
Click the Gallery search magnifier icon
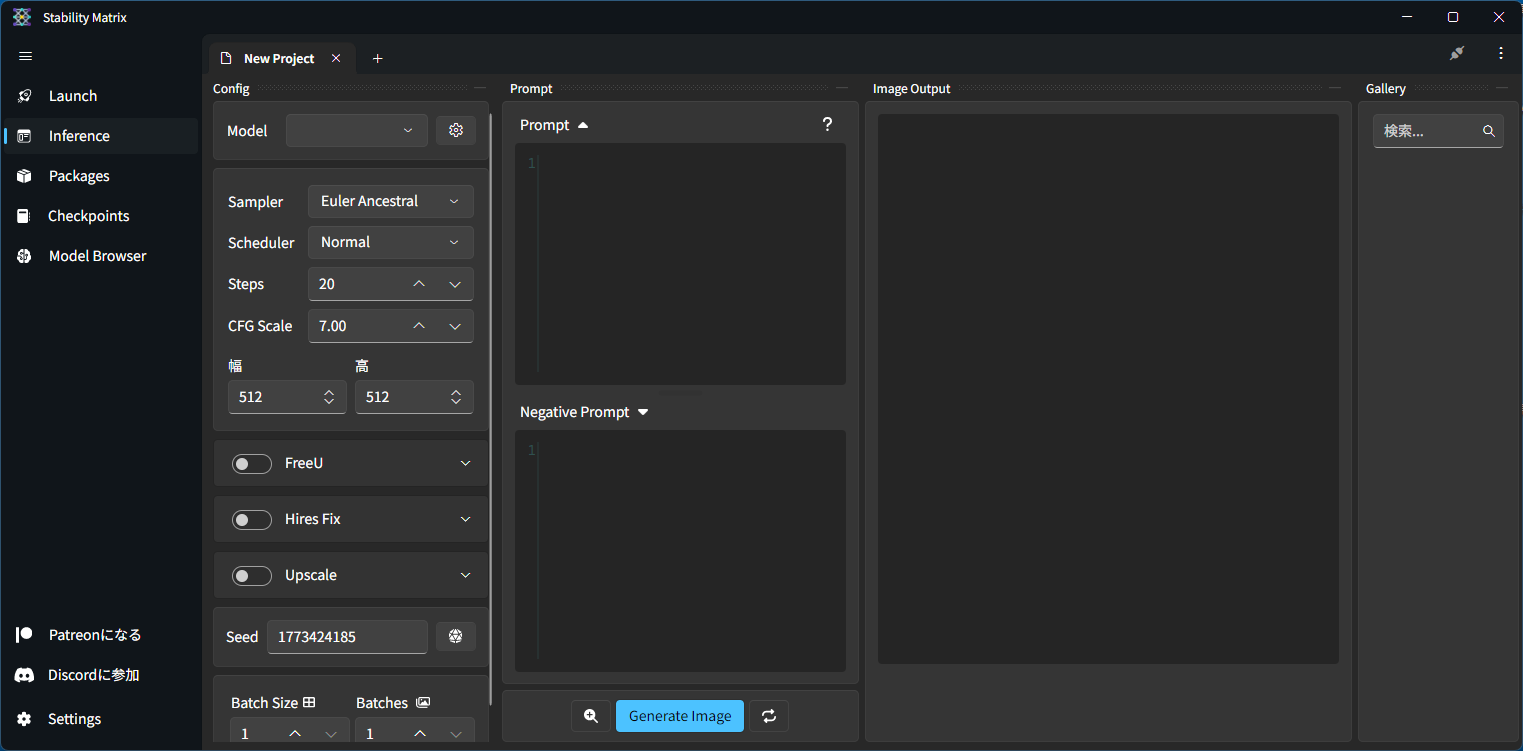tap(1488, 131)
